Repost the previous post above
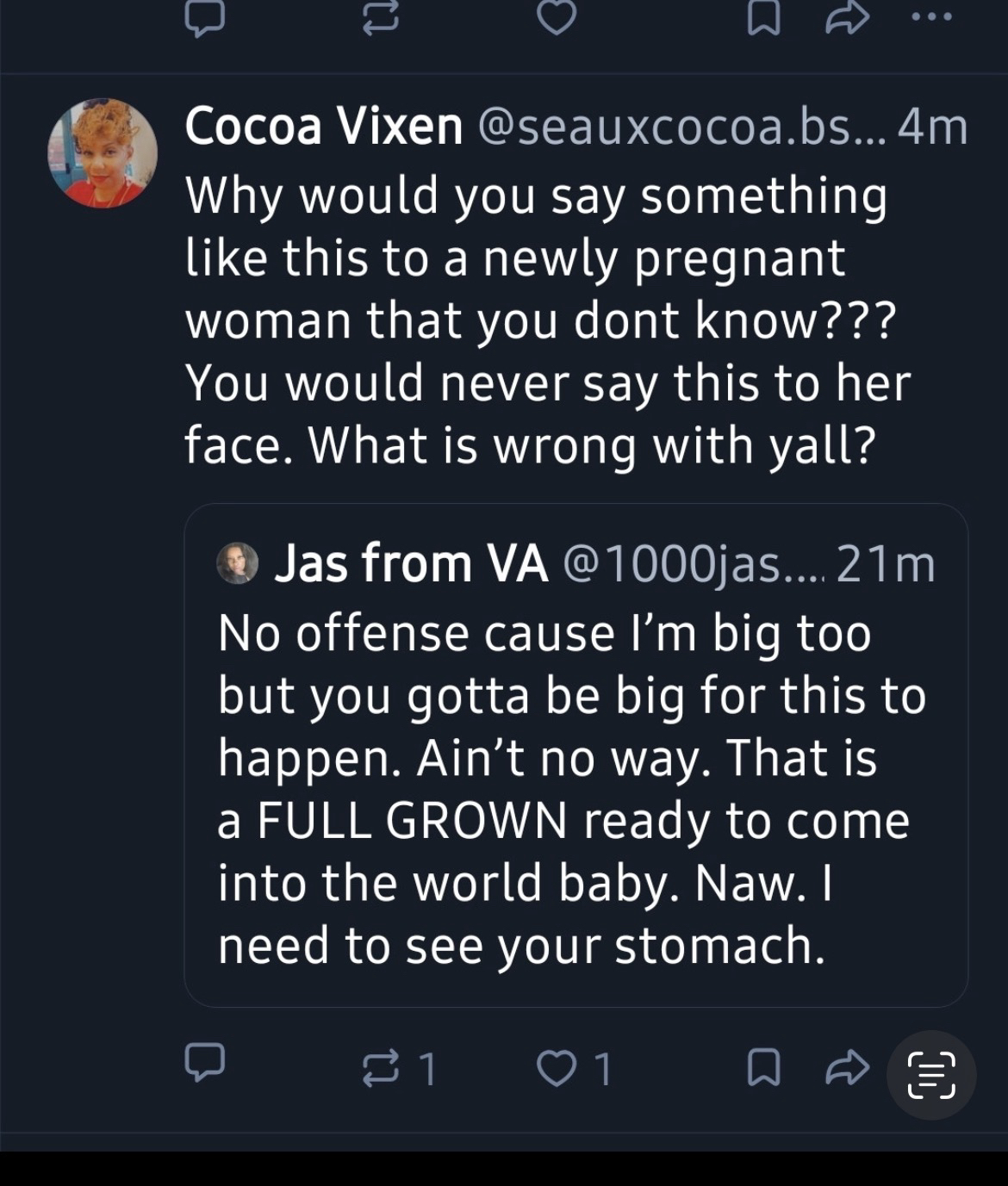 380,19
